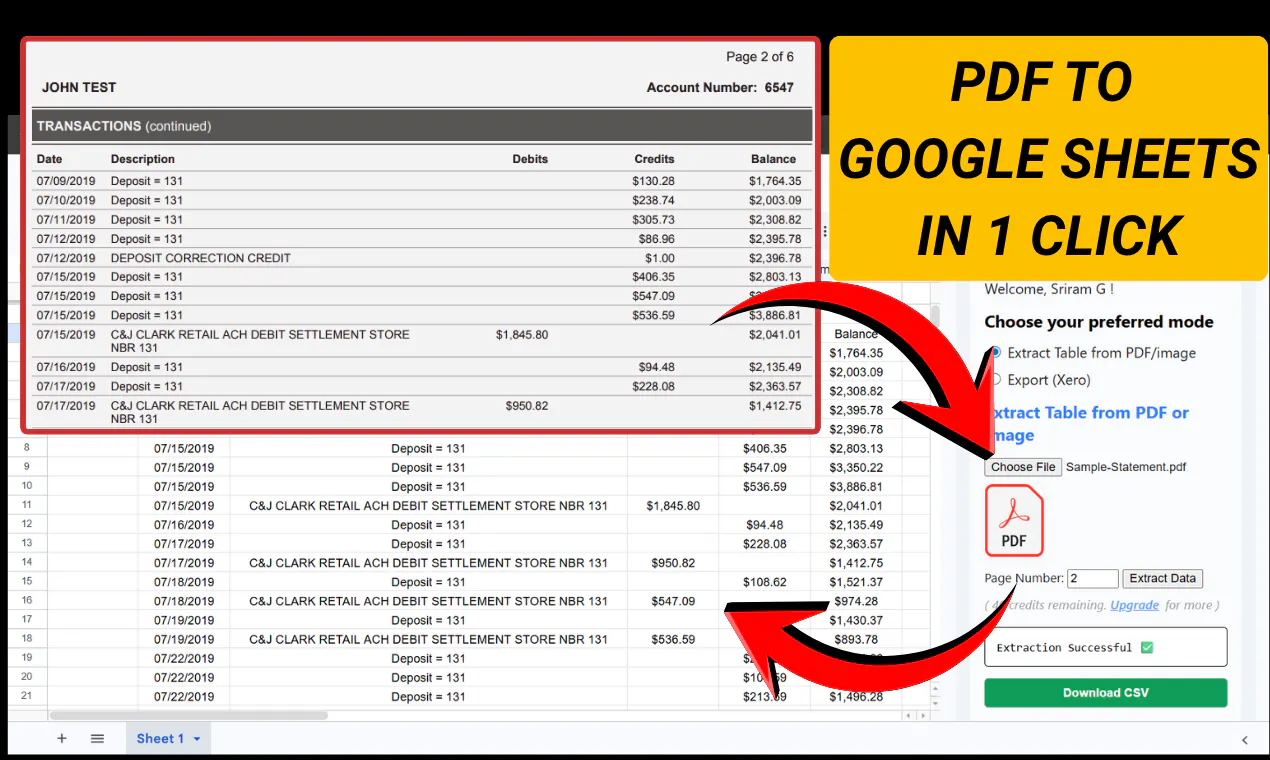Select the 07/19/2019 date cell in row 17
The height and width of the screenshot is (760, 1270).
tap(184, 620)
